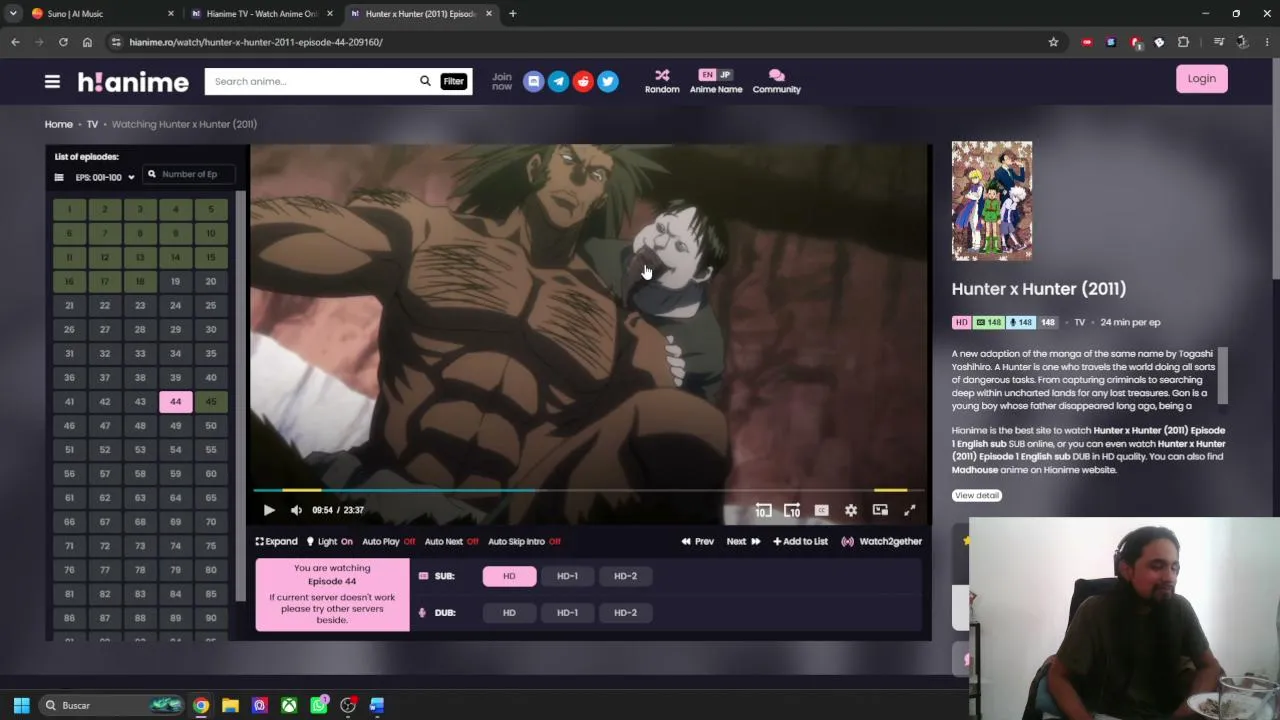The width and height of the screenshot is (1280, 720).
Task: Select DUB server HD-1
Action: (567, 613)
